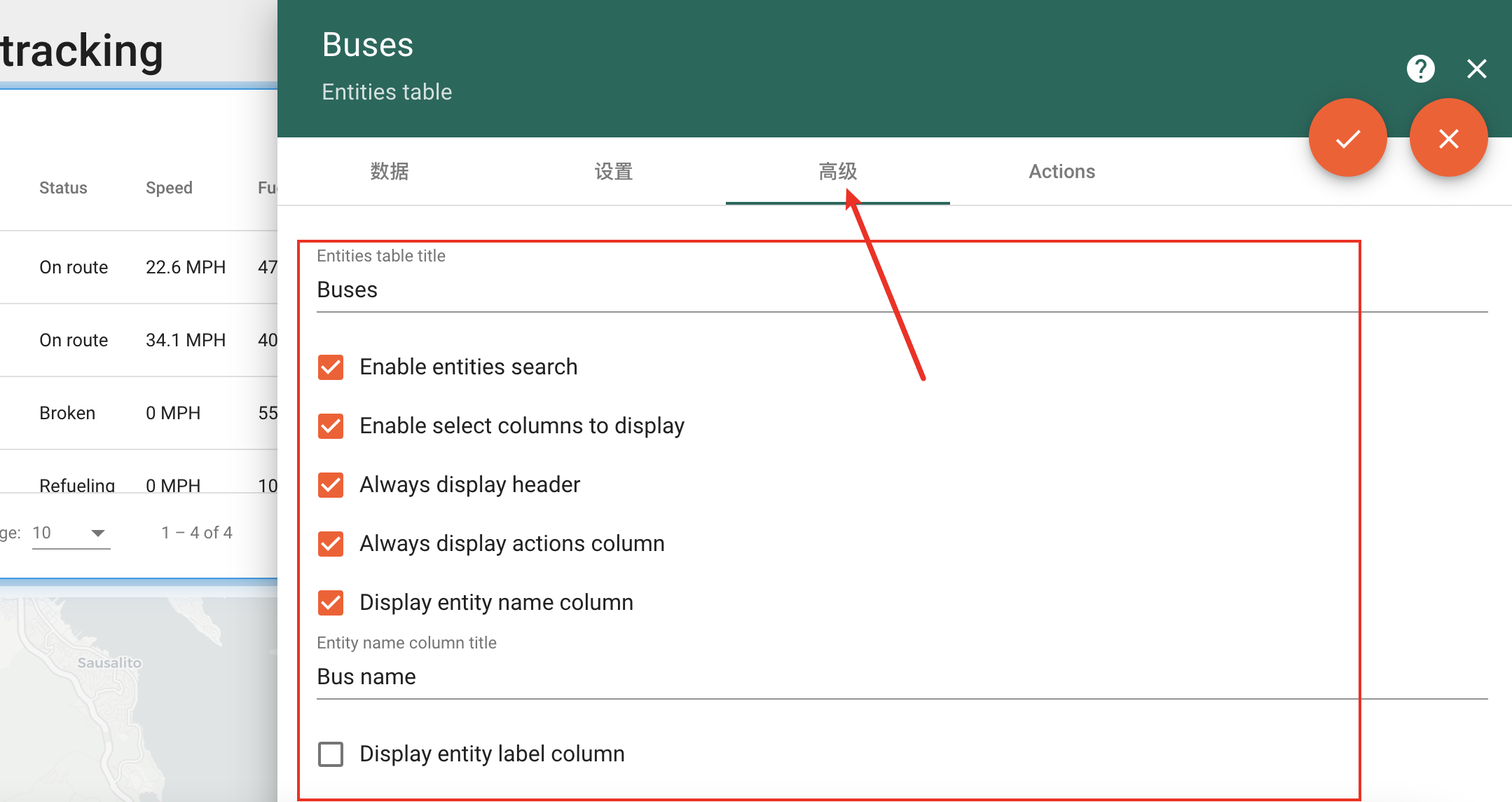Select the 高级 tab
Screen dimensions: 1512x802
pos(838,171)
